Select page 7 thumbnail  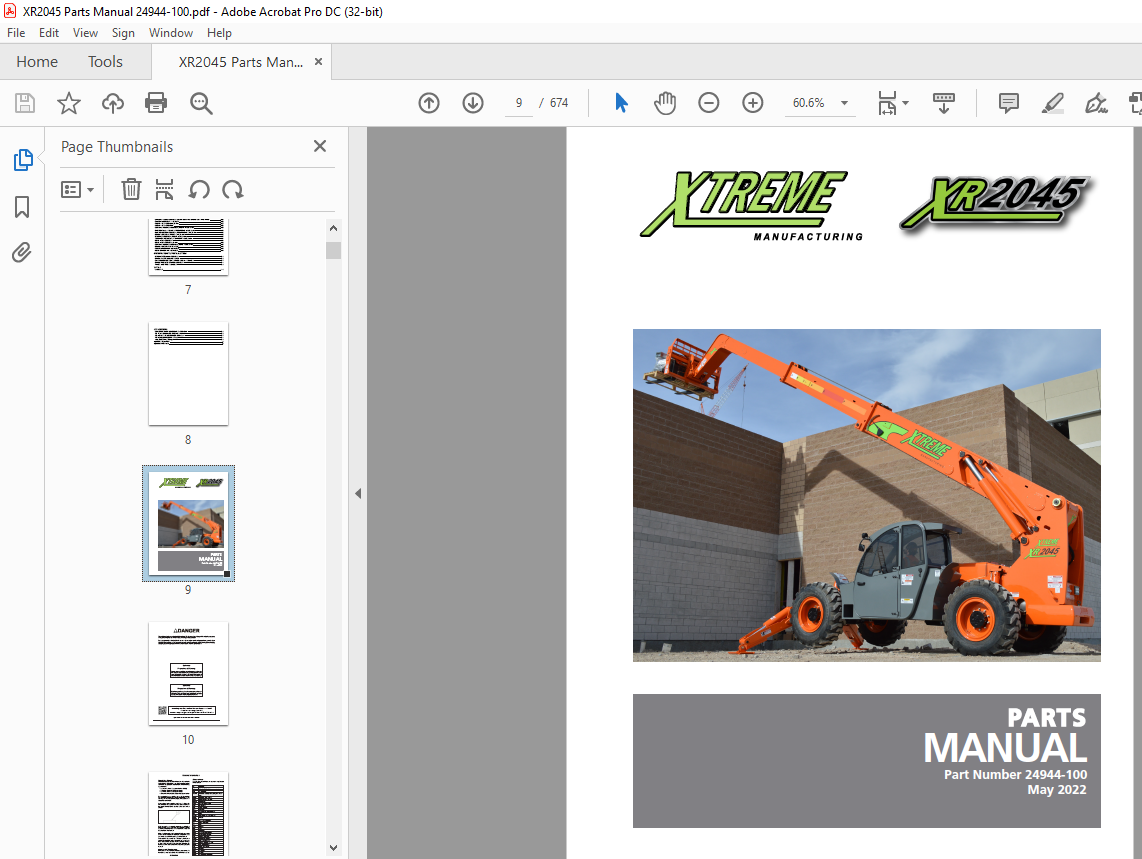189,246
